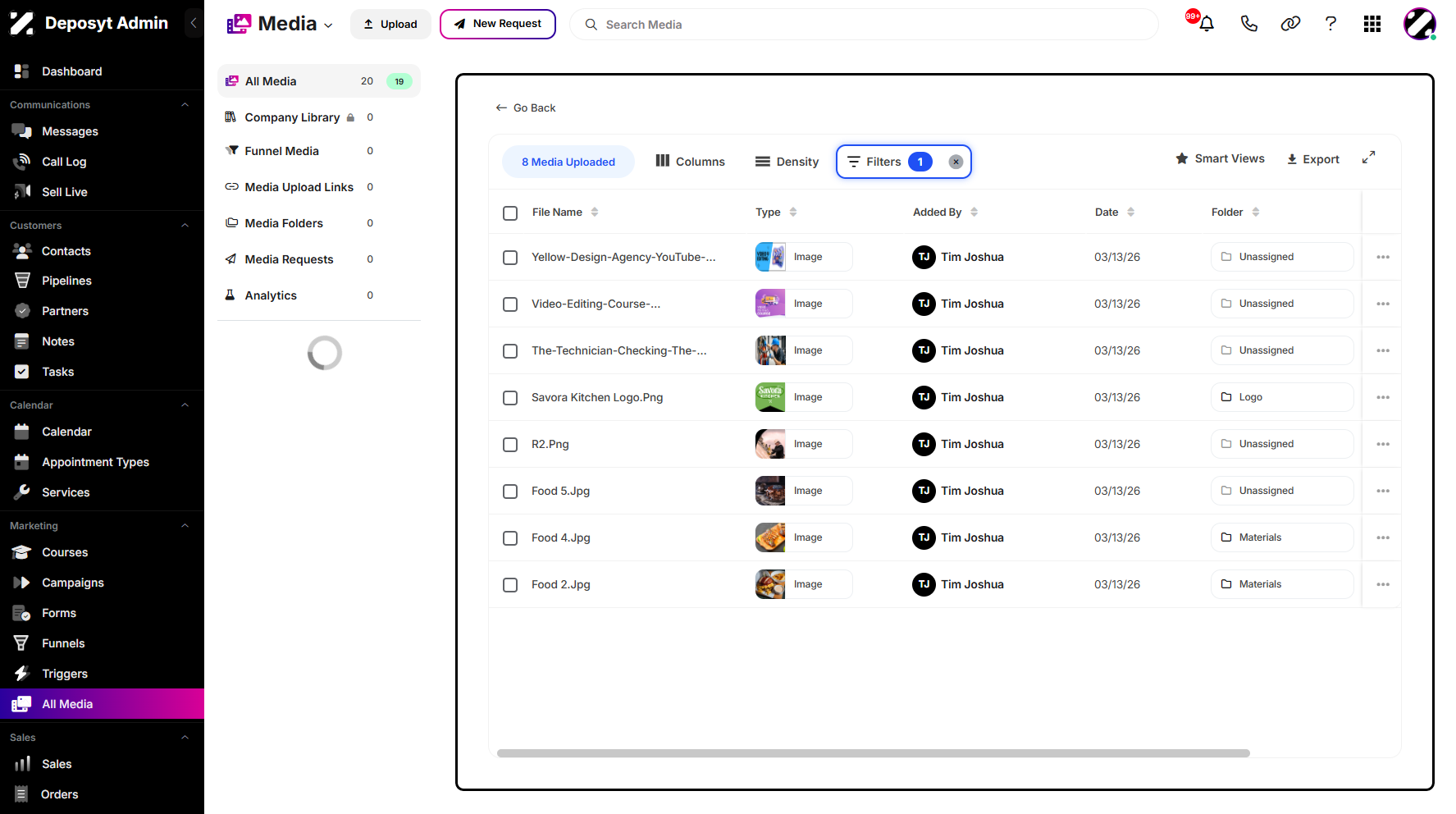Click the link chain icon in header
The width and height of the screenshot is (1456, 814).
(x=1290, y=24)
